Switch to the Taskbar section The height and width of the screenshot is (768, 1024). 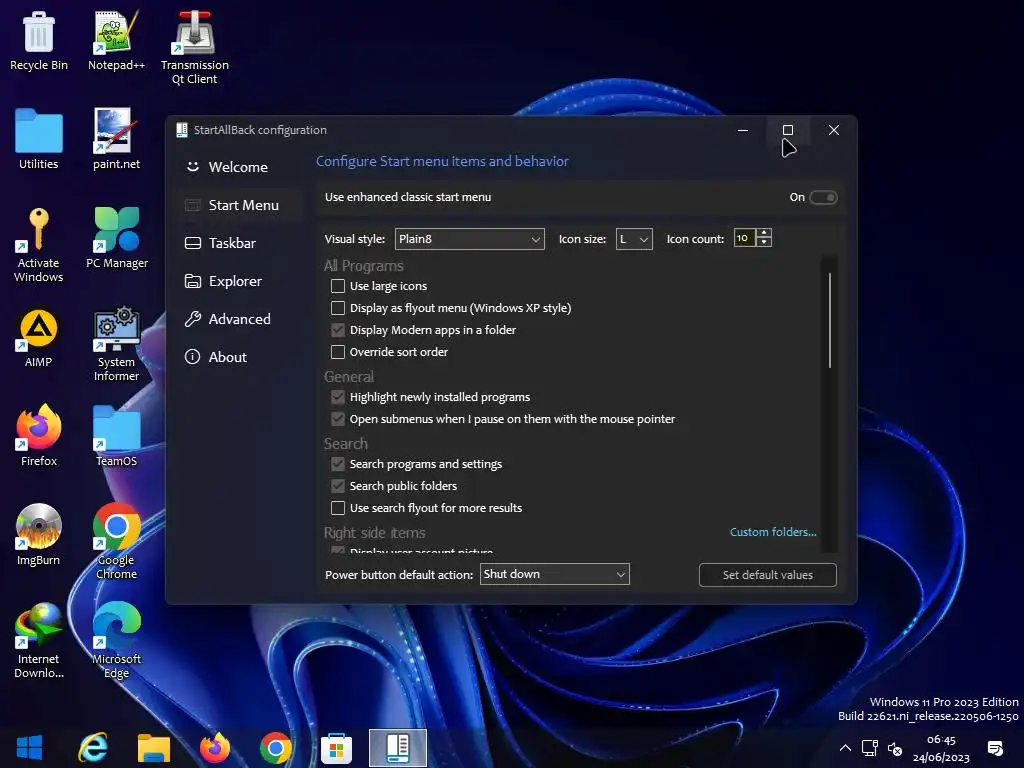[x=238, y=243]
